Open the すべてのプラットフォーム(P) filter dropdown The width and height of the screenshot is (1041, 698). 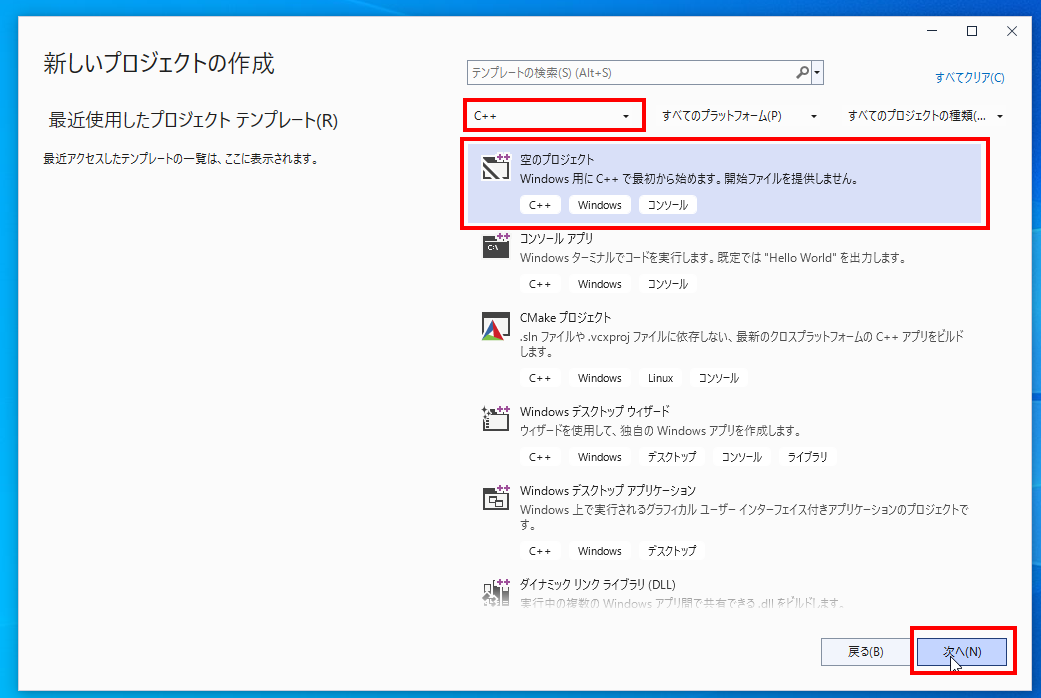(739, 116)
